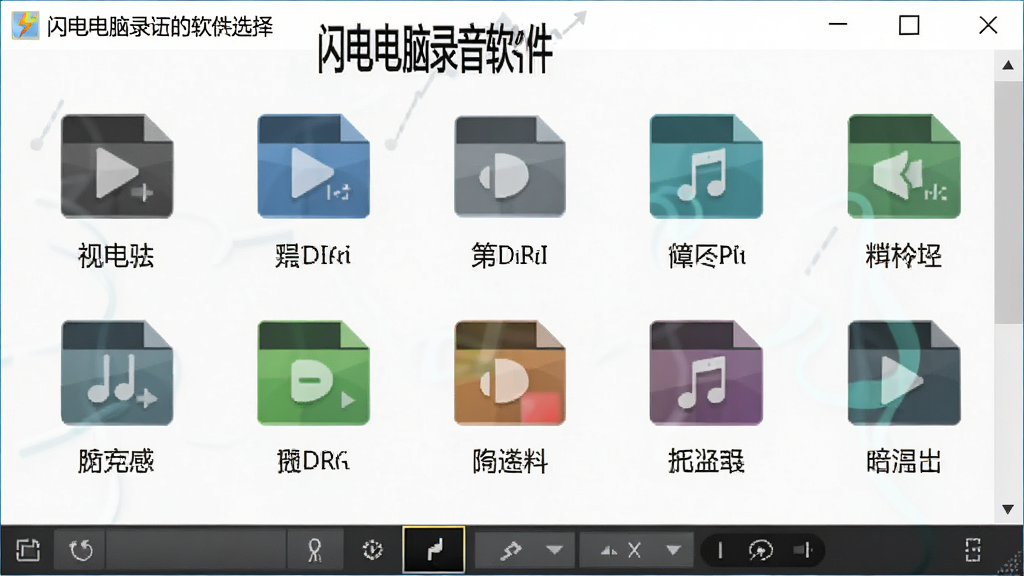
Task: Click the undo circular arrow toolbar button
Action: [x=81, y=550]
